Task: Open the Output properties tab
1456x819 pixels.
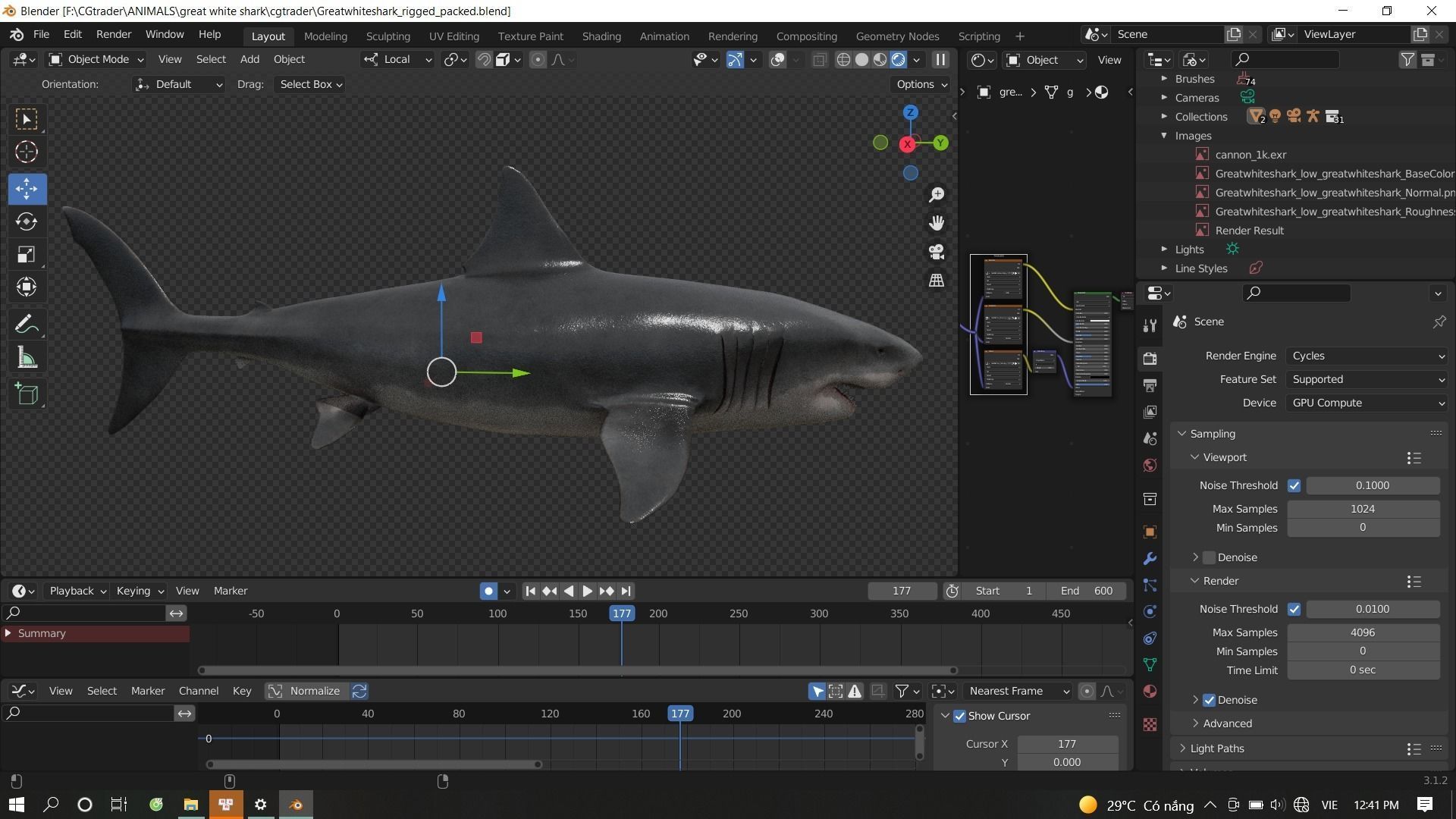Action: (x=1150, y=385)
